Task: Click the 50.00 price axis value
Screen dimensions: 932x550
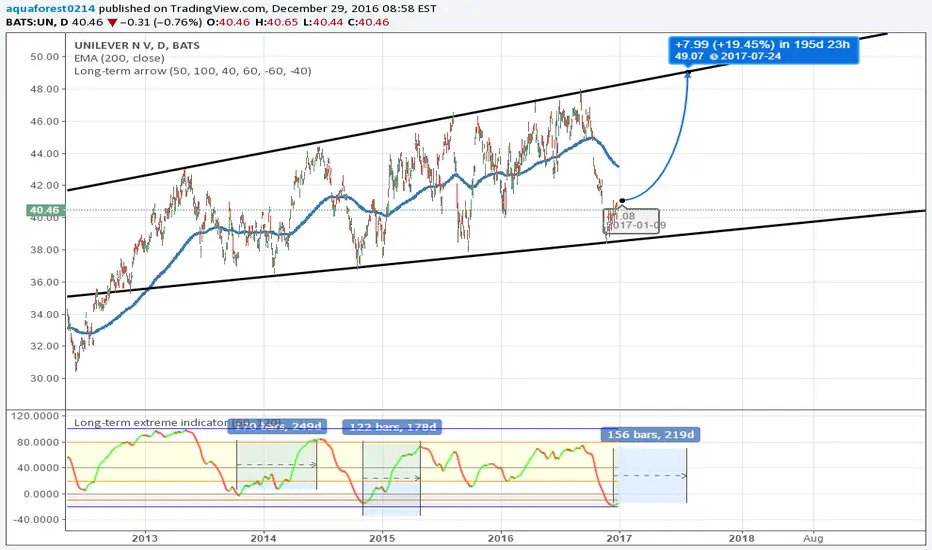Action: (45, 57)
